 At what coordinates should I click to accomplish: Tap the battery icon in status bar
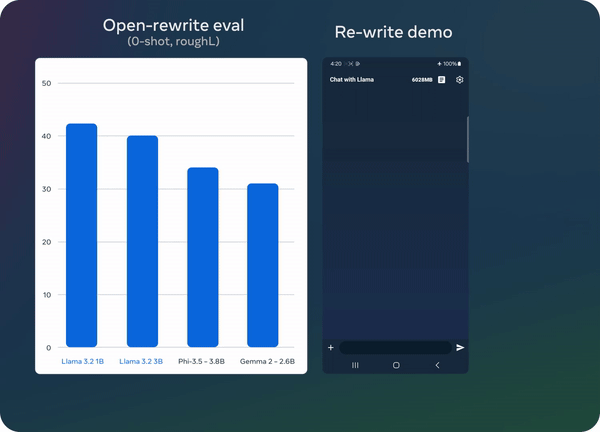pyautogui.click(x=458, y=64)
